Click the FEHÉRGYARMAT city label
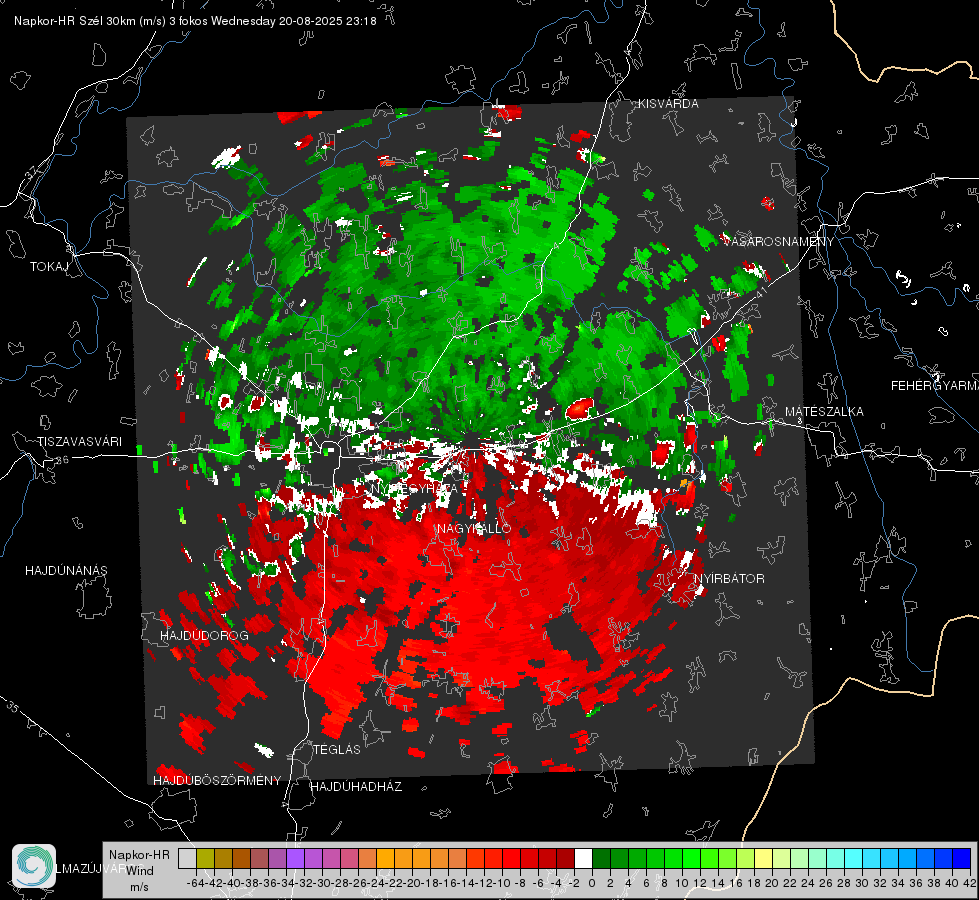The width and height of the screenshot is (979, 900). pos(935,386)
